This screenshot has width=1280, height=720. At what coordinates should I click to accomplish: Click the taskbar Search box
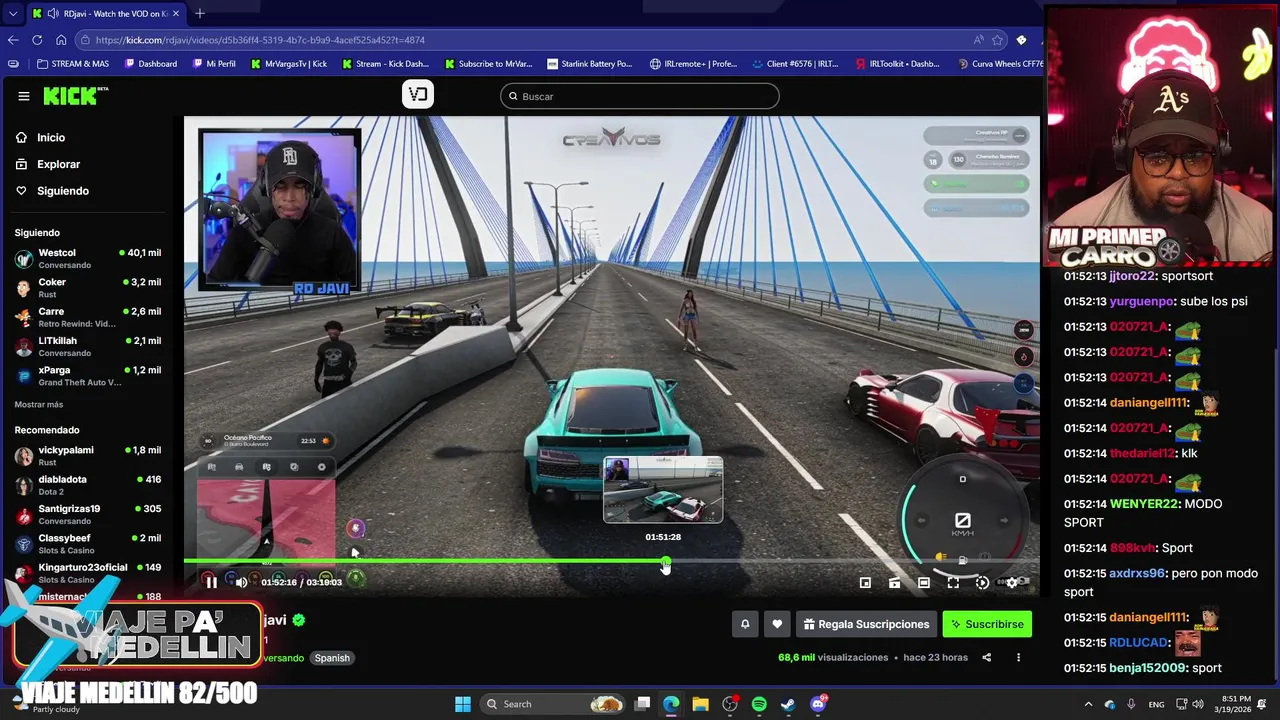coord(554,704)
